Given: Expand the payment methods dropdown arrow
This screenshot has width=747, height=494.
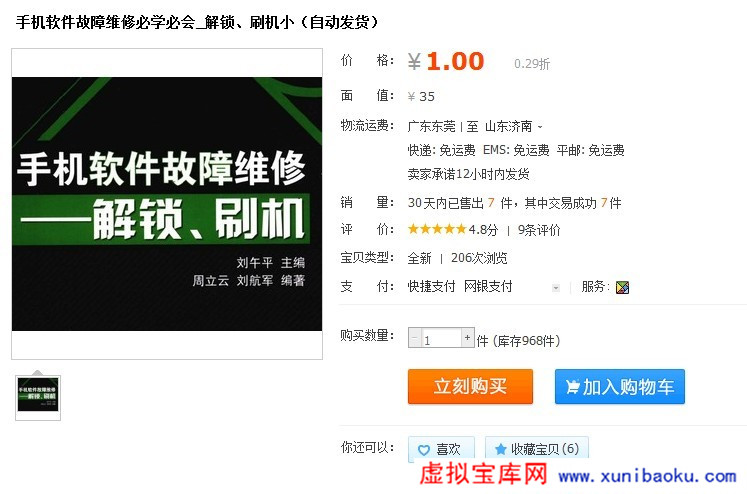Looking at the screenshot, I should tap(555, 288).
